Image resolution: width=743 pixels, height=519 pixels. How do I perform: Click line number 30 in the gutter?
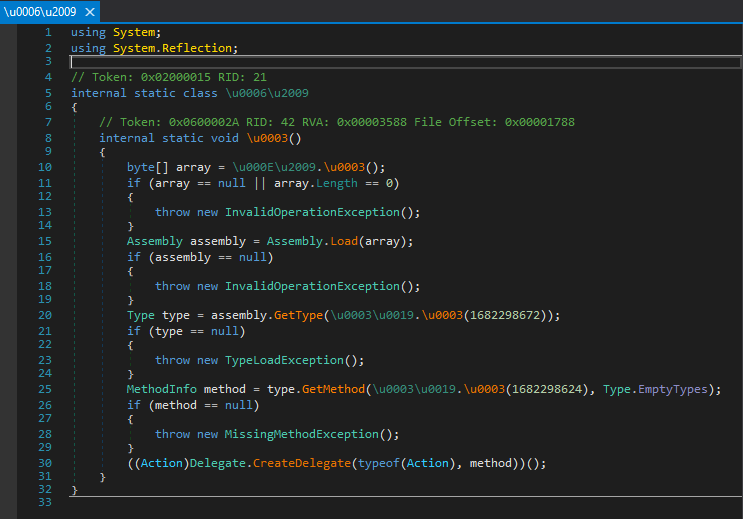click(45, 463)
